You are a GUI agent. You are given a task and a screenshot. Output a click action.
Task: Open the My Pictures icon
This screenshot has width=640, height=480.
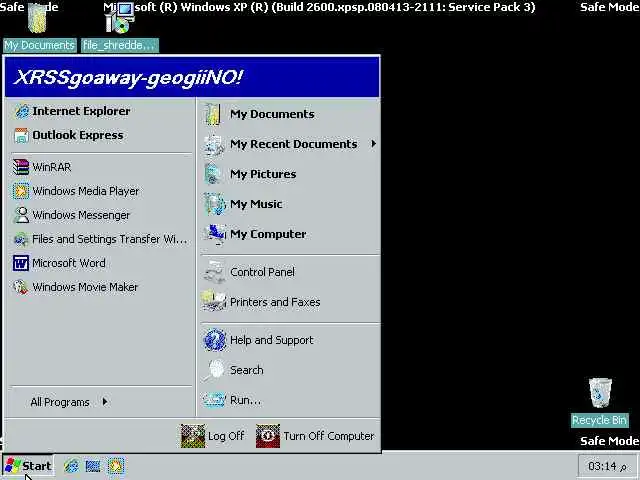pyautogui.click(x=213, y=174)
